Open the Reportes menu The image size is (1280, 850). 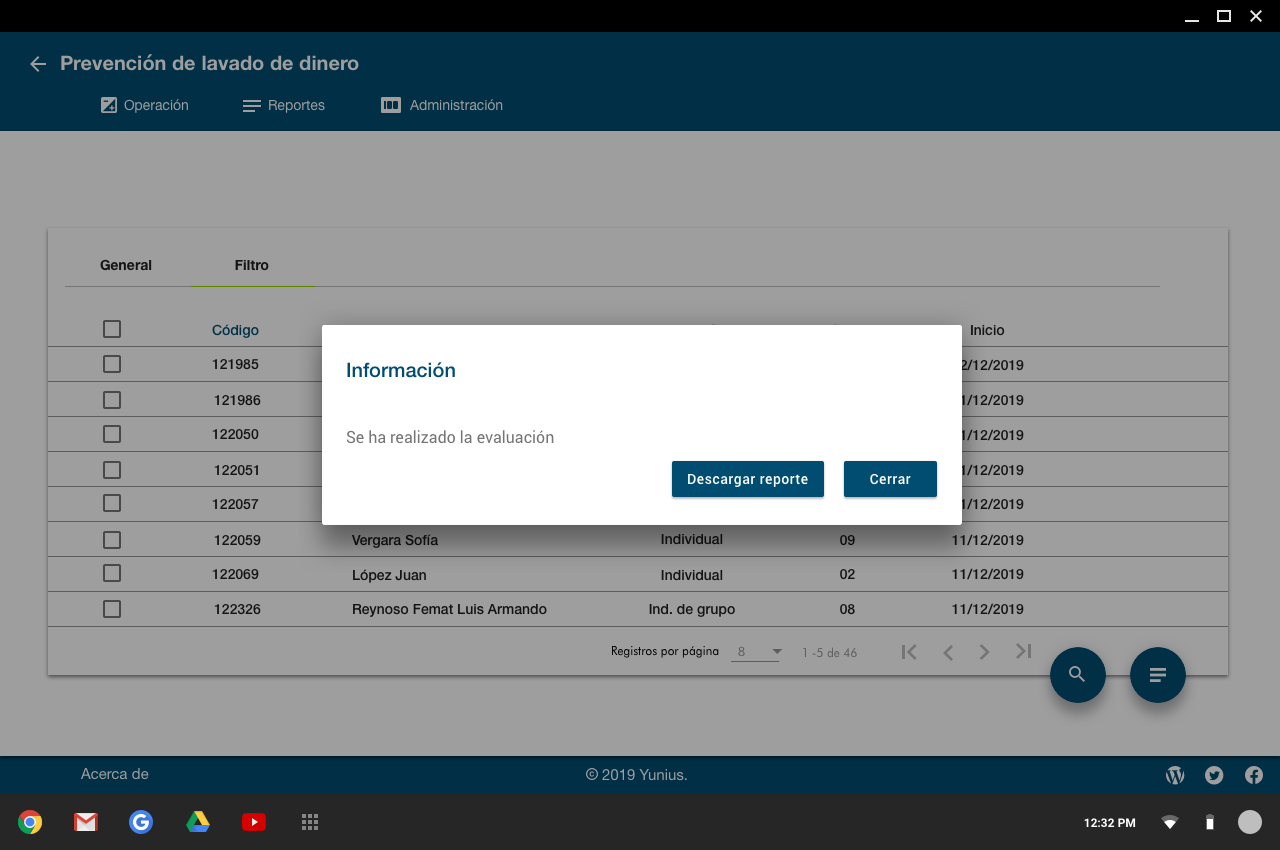284,105
